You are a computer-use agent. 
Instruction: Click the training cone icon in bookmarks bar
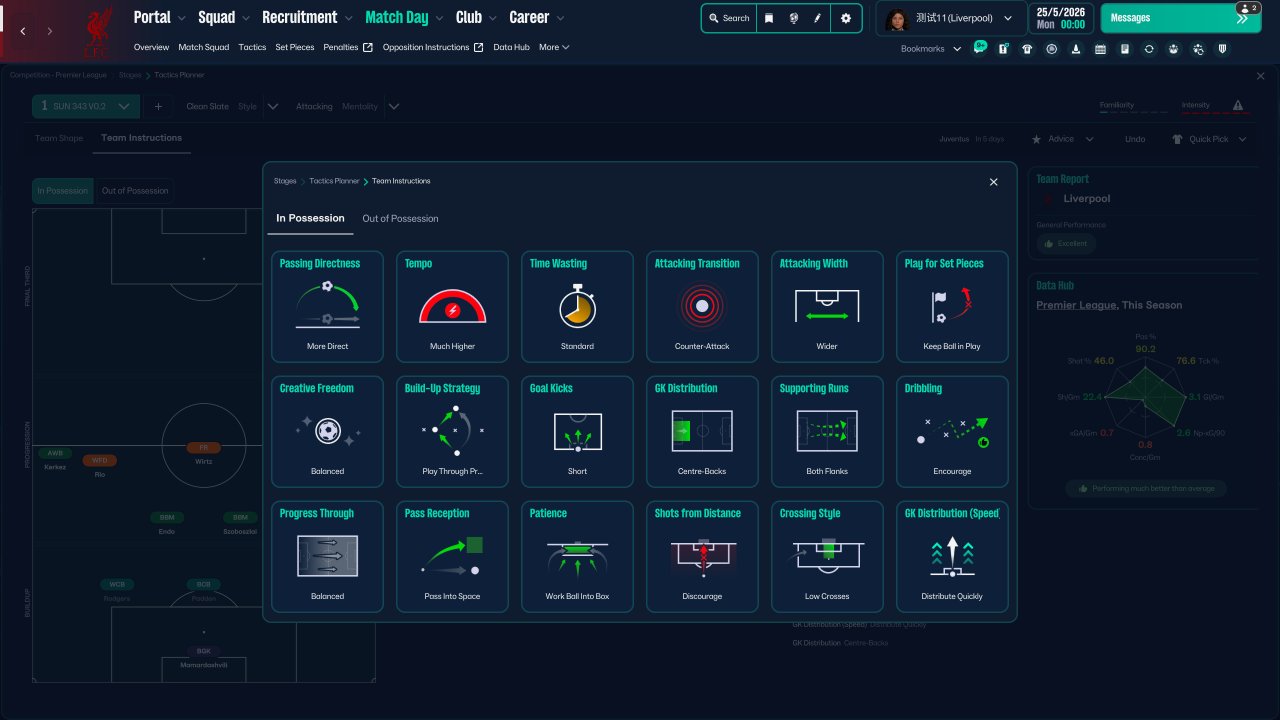tap(1076, 49)
